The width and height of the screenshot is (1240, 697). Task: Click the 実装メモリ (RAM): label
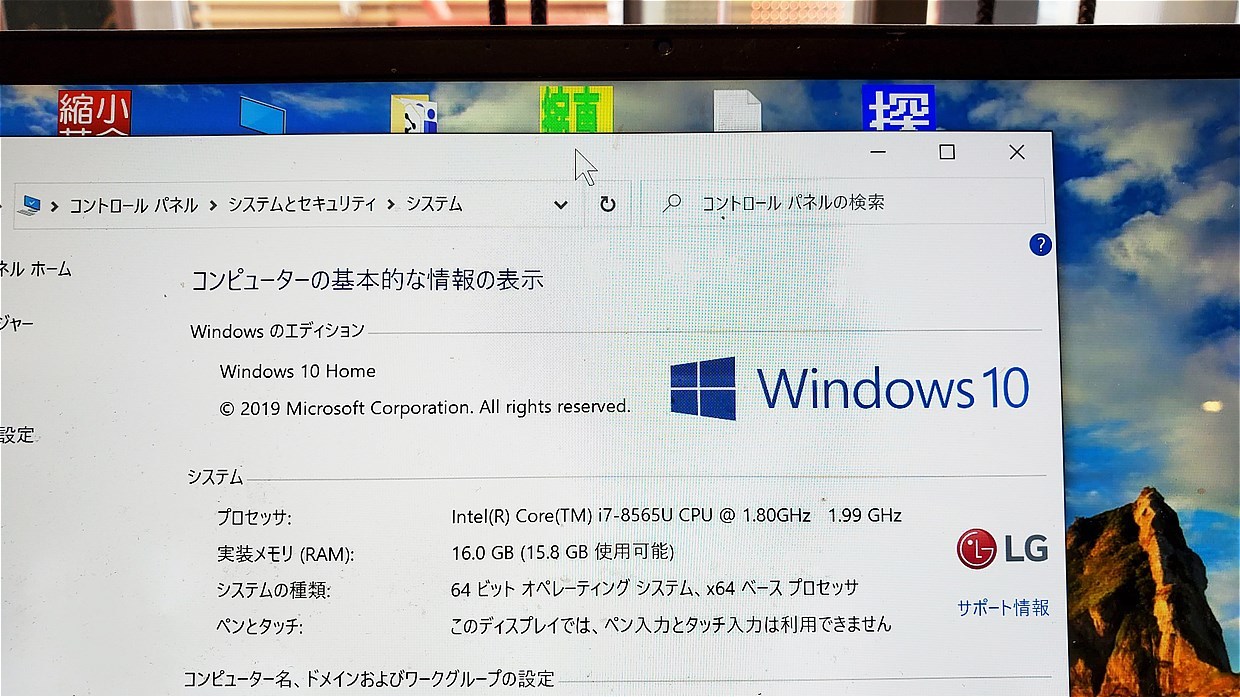tap(286, 554)
